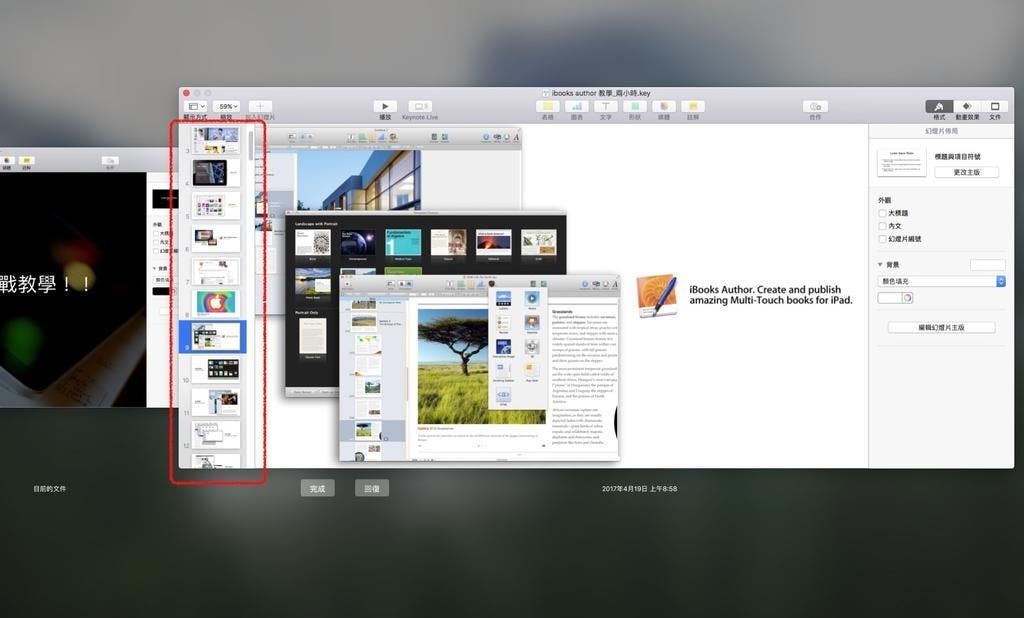Viewport: 1024px width, 618px height.
Task: Select slide 11 thumbnail in navigator
Action: [216, 402]
